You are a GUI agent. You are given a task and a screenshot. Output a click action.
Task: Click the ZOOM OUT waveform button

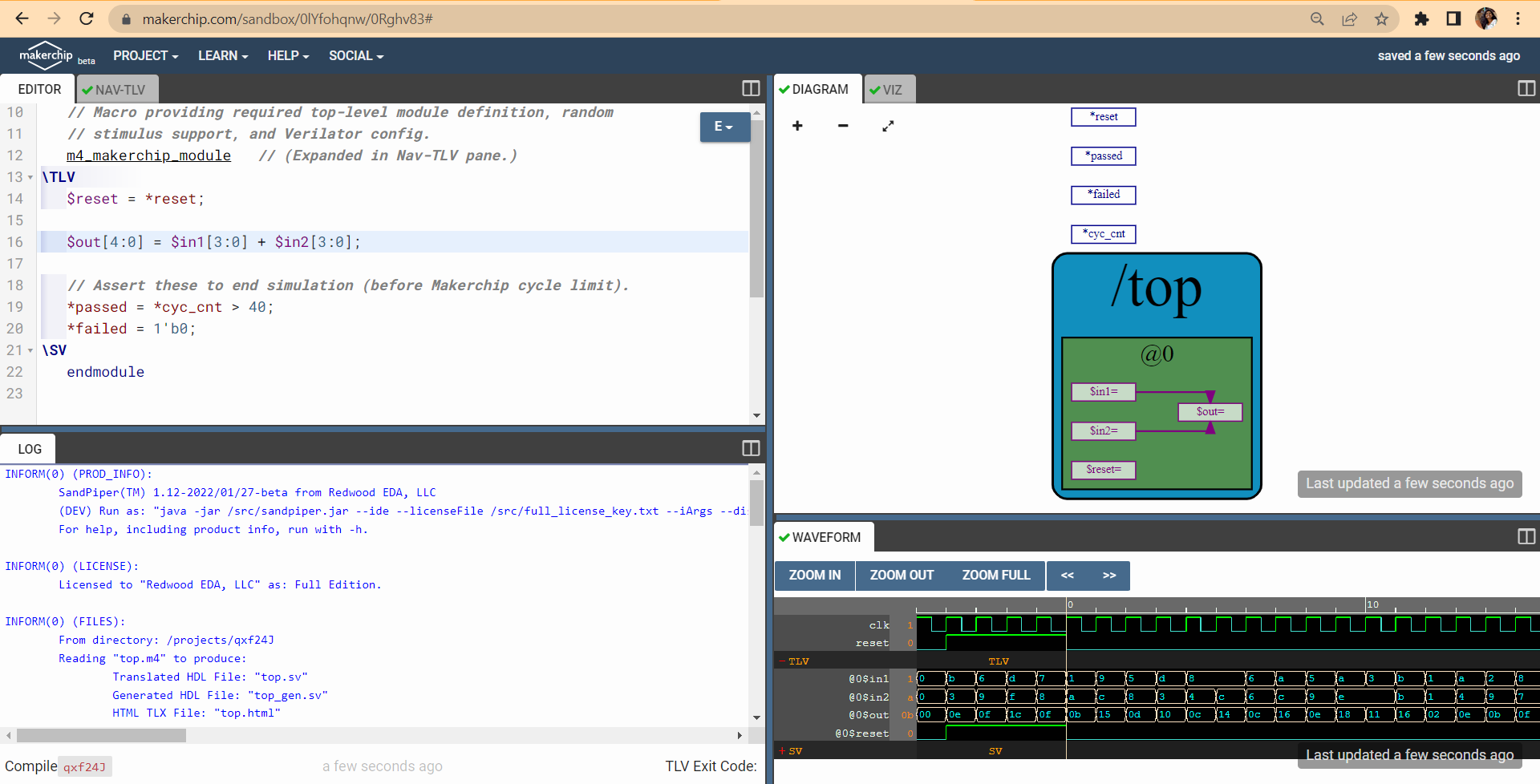pyautogui.click(x=902, y=576)
